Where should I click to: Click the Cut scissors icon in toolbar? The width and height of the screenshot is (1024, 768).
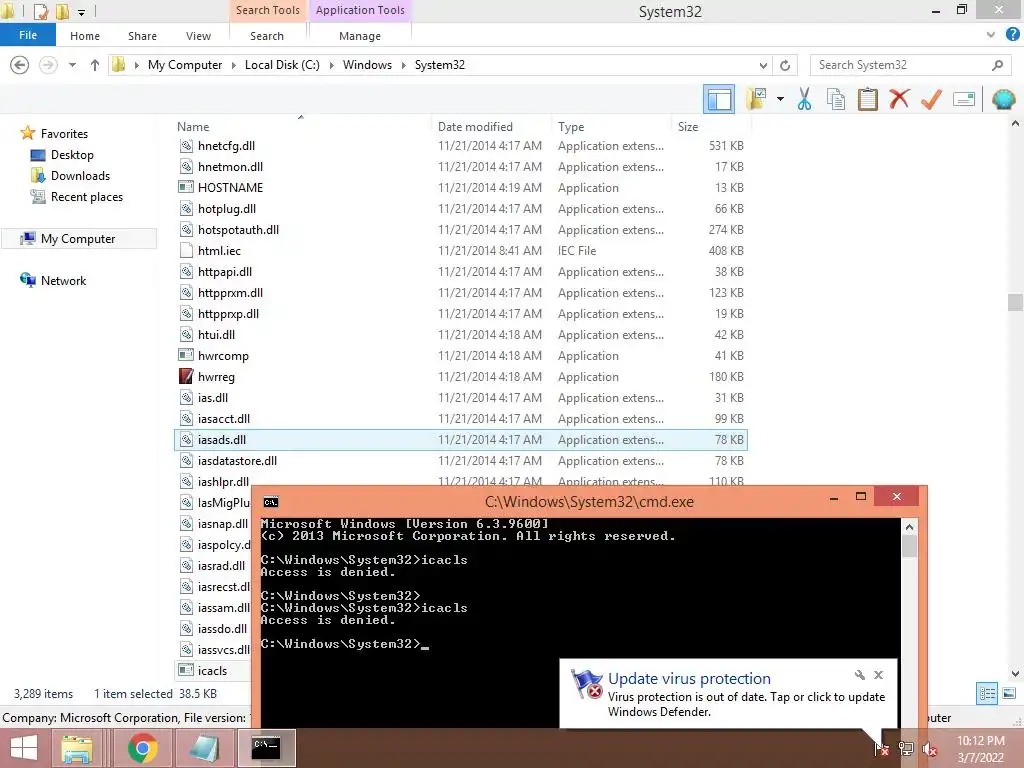tap(804, 99)
